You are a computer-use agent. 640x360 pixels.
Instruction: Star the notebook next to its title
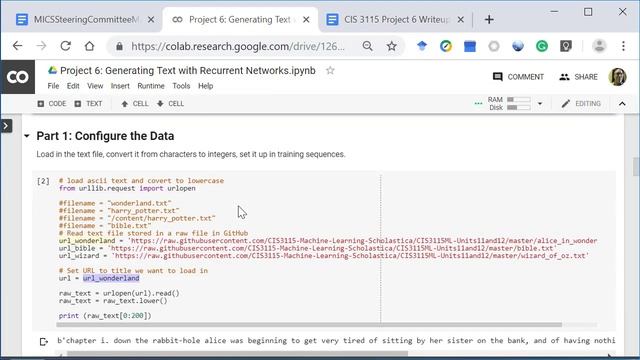tap(330, 71)
